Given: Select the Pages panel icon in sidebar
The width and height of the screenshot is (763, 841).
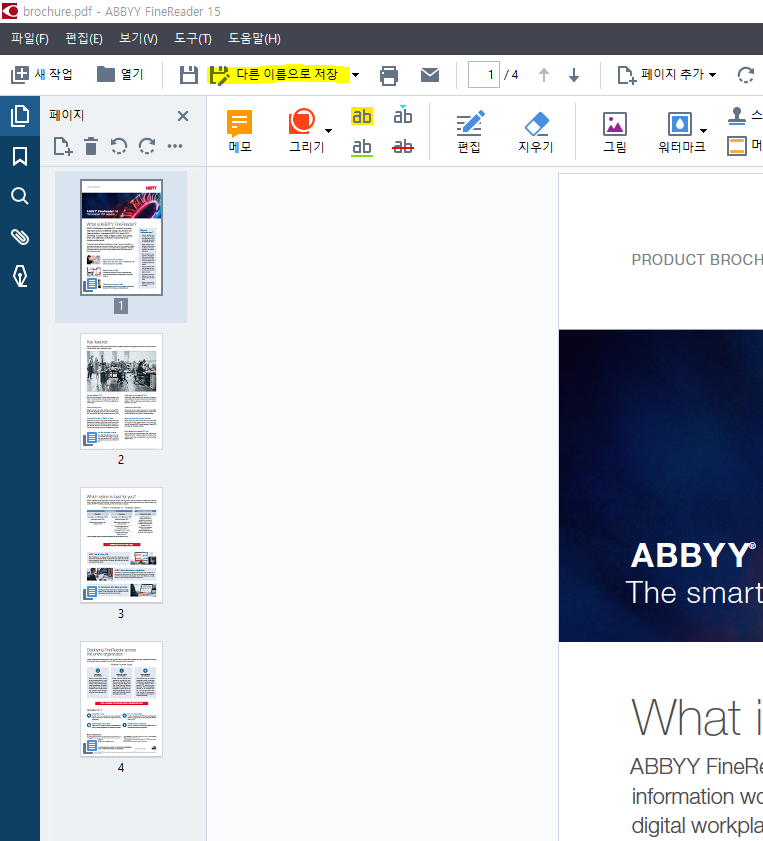Looking at the screenshot, I should click(20, 116).
